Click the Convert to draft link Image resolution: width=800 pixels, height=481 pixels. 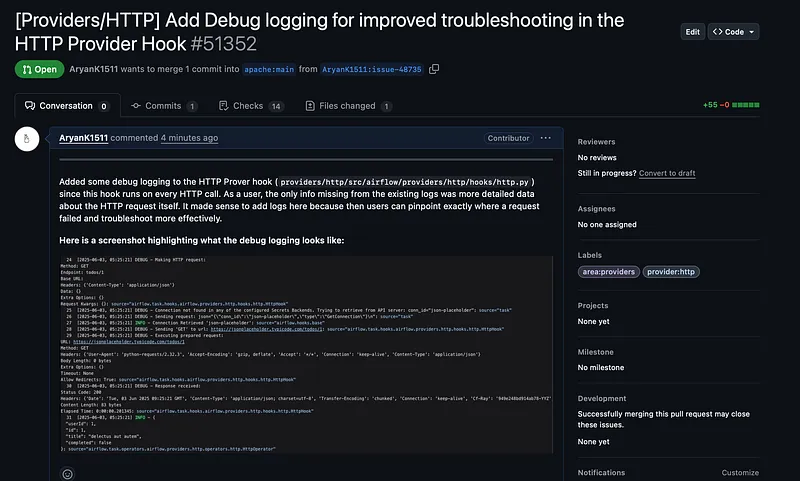(x=667, y=173)
